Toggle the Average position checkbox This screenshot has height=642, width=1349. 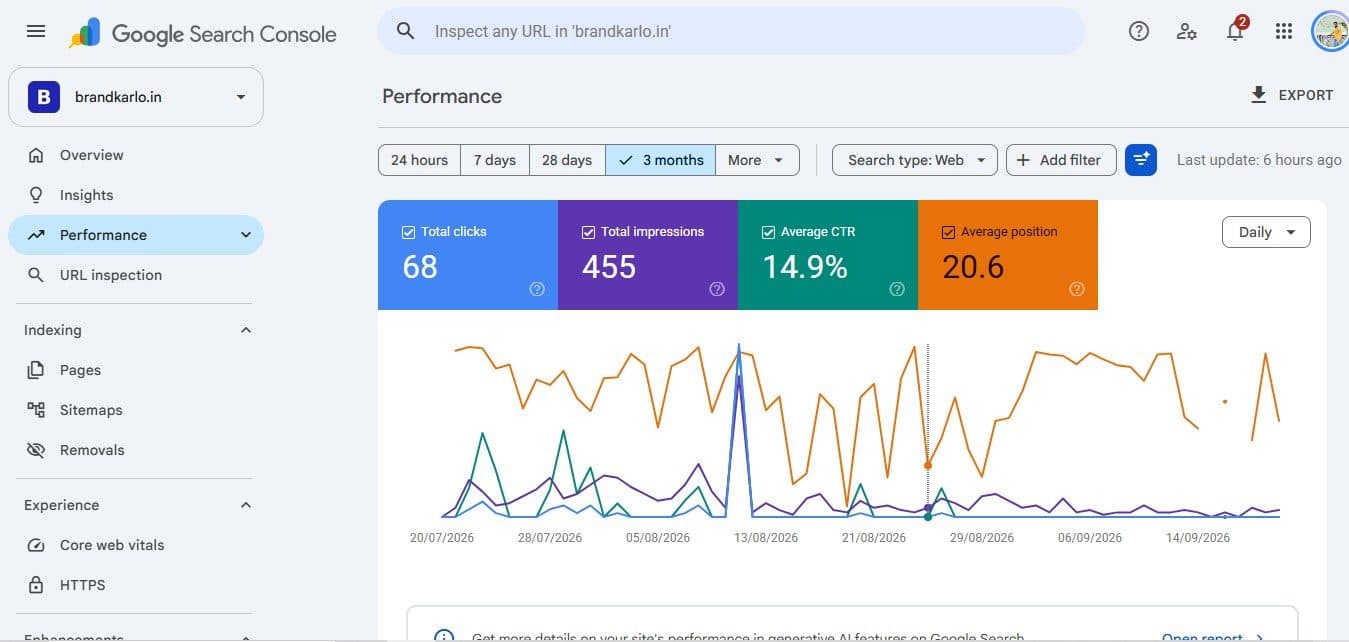[x=948, y=232]
